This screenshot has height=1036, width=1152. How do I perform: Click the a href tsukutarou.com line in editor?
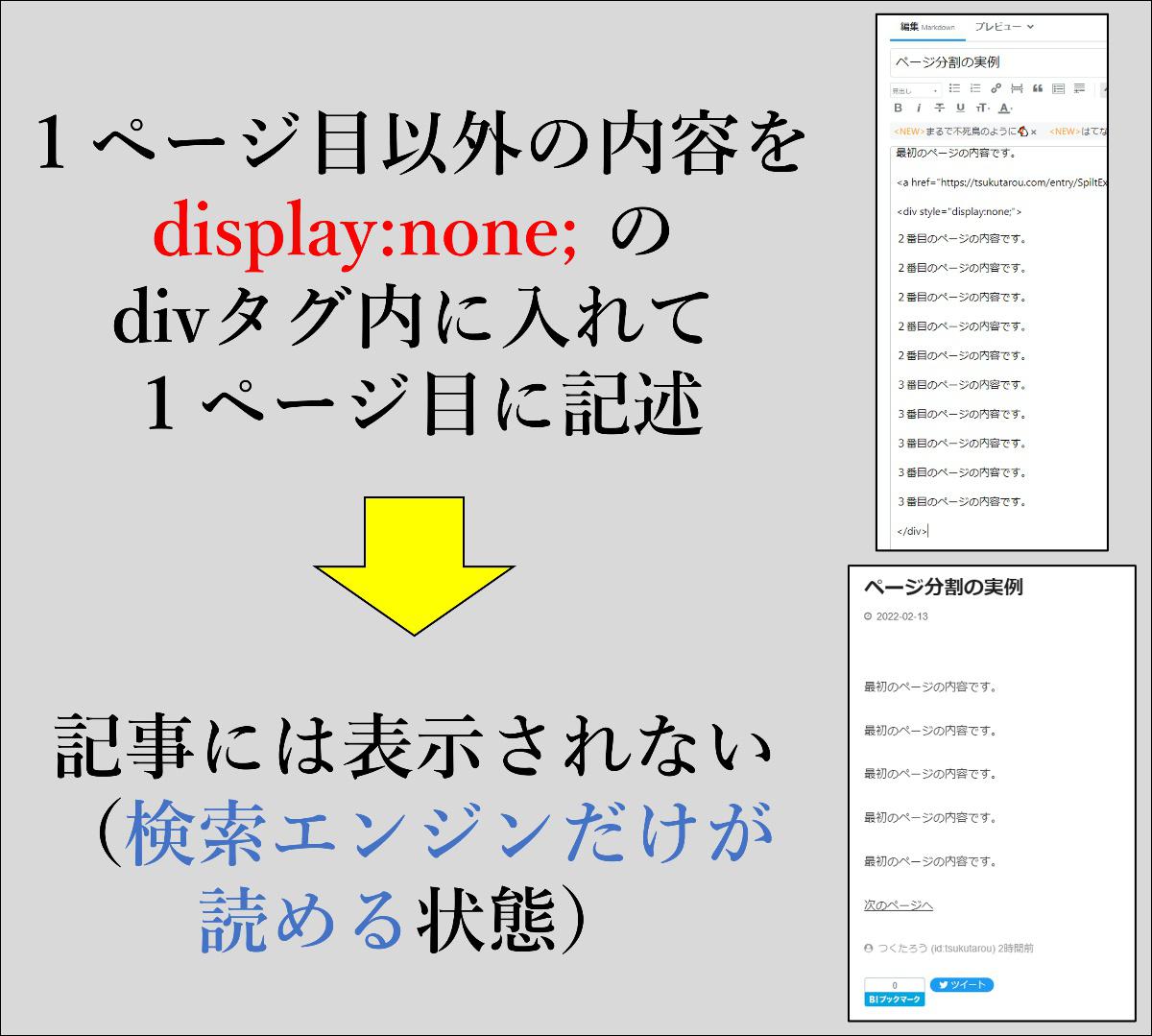1001,182
